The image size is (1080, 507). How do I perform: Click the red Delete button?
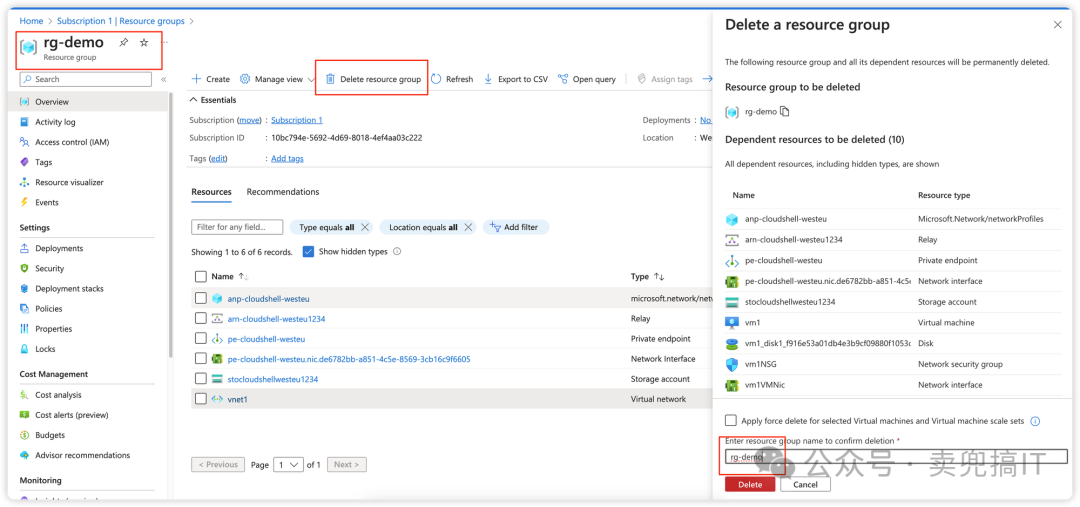[x=750, y=484]
